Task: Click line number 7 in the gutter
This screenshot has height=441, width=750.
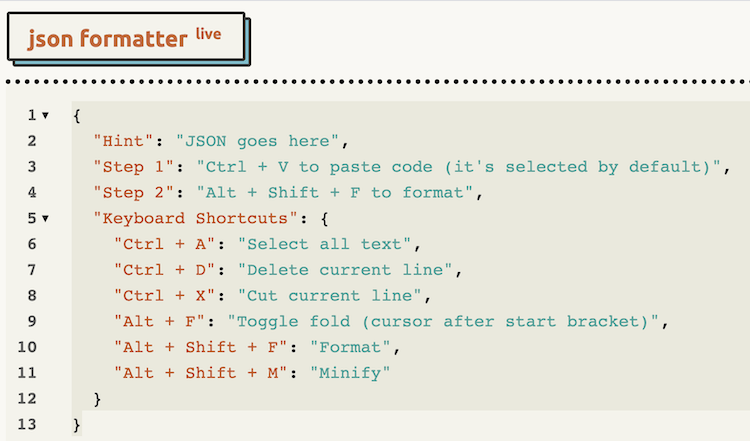Action: pos(31,270)
